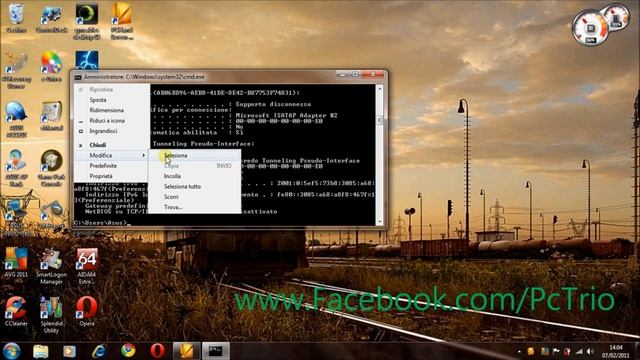This screenshot has height=360, width=640.
Task: Click the cmd icon in the title bar
Action: (78, 77)
